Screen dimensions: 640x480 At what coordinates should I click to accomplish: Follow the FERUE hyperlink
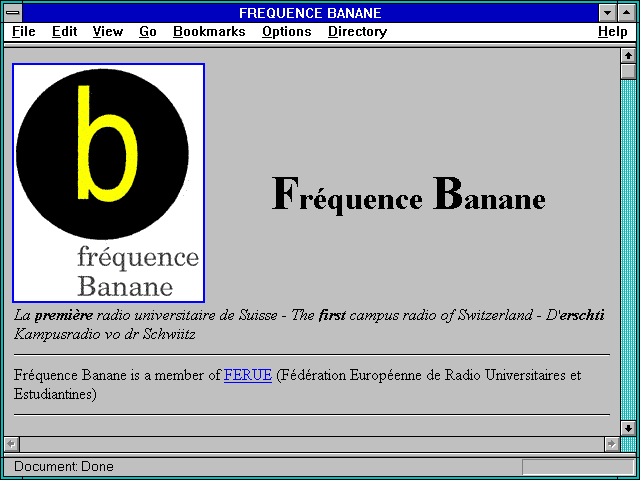(248, 375)
